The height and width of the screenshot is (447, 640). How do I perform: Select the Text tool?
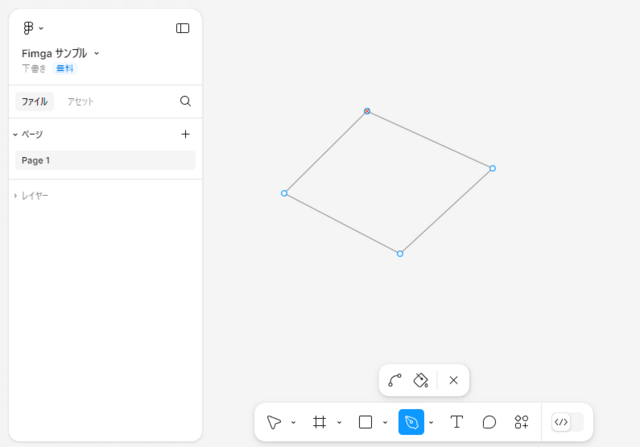tap(457, 422)
